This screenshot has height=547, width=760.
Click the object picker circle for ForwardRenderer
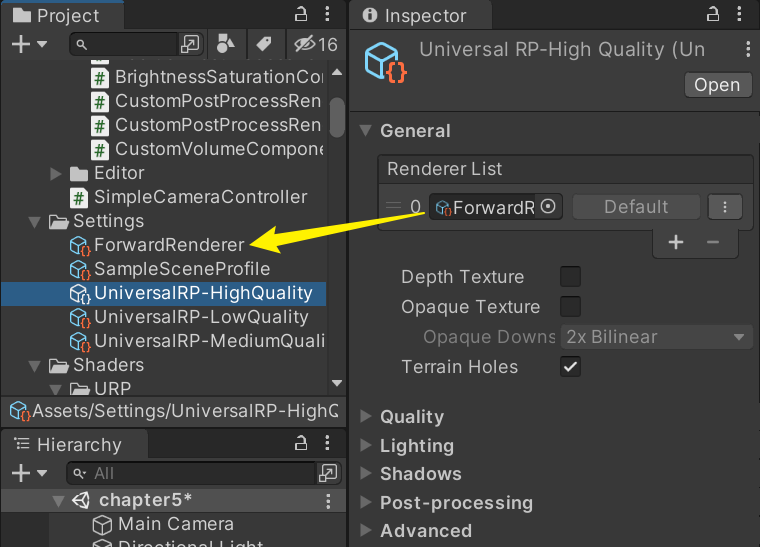coord(548,207)
